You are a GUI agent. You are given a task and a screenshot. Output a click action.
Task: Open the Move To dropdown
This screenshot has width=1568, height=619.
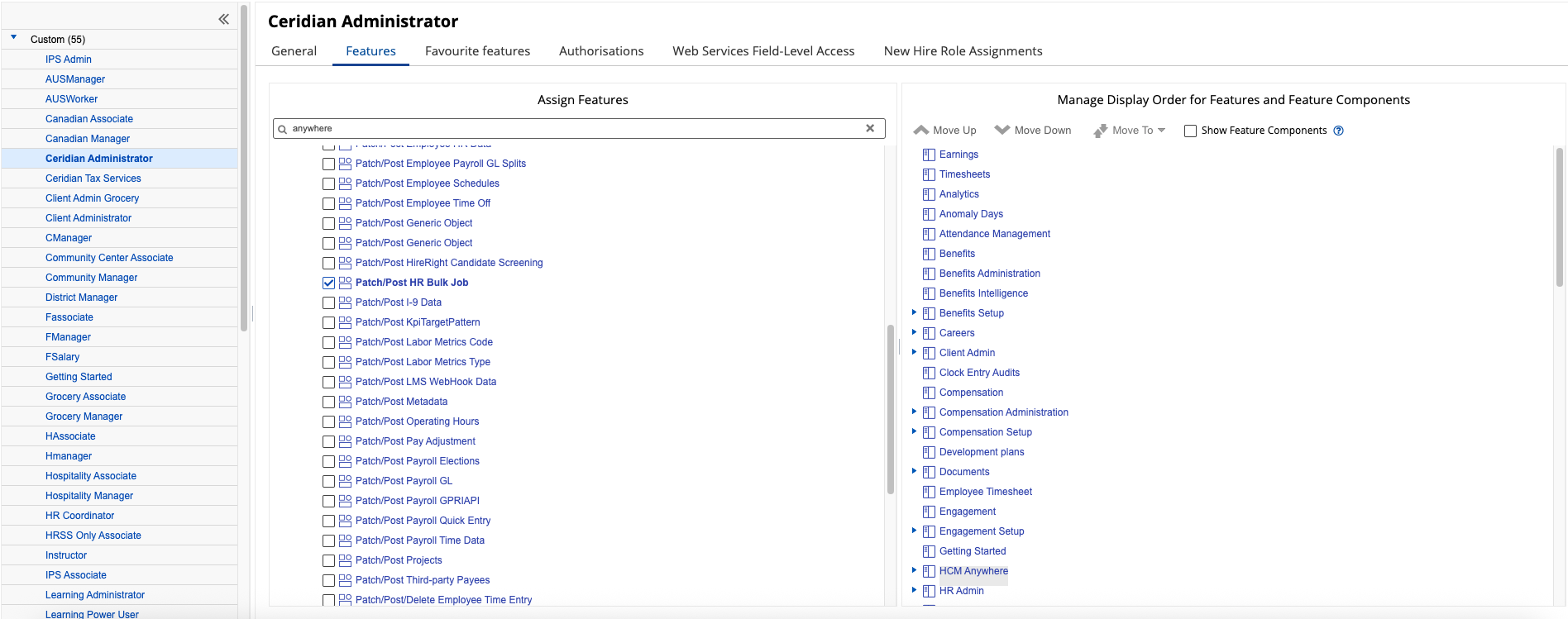(1129, 131)
